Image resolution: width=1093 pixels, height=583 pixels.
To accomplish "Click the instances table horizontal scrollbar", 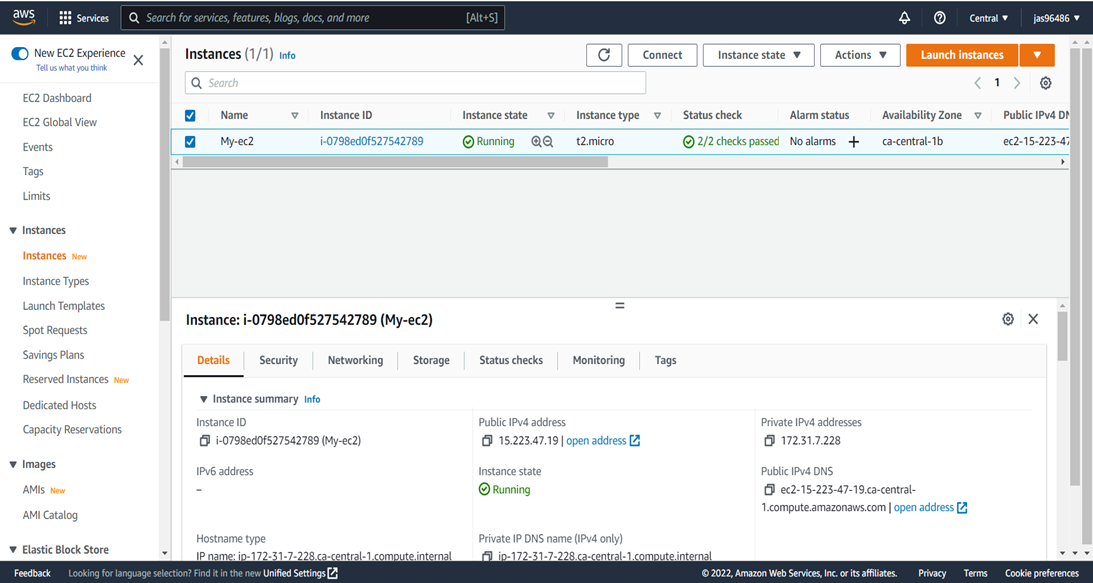I will pyautogui.click(x=395, y=162).
